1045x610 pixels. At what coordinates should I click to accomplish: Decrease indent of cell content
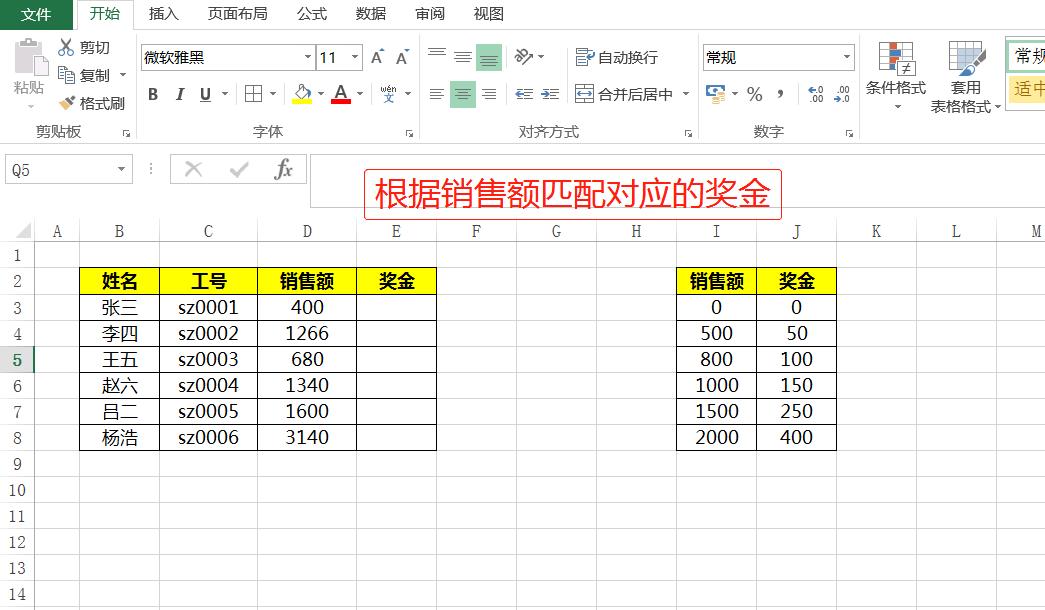[x=524, y=94]
